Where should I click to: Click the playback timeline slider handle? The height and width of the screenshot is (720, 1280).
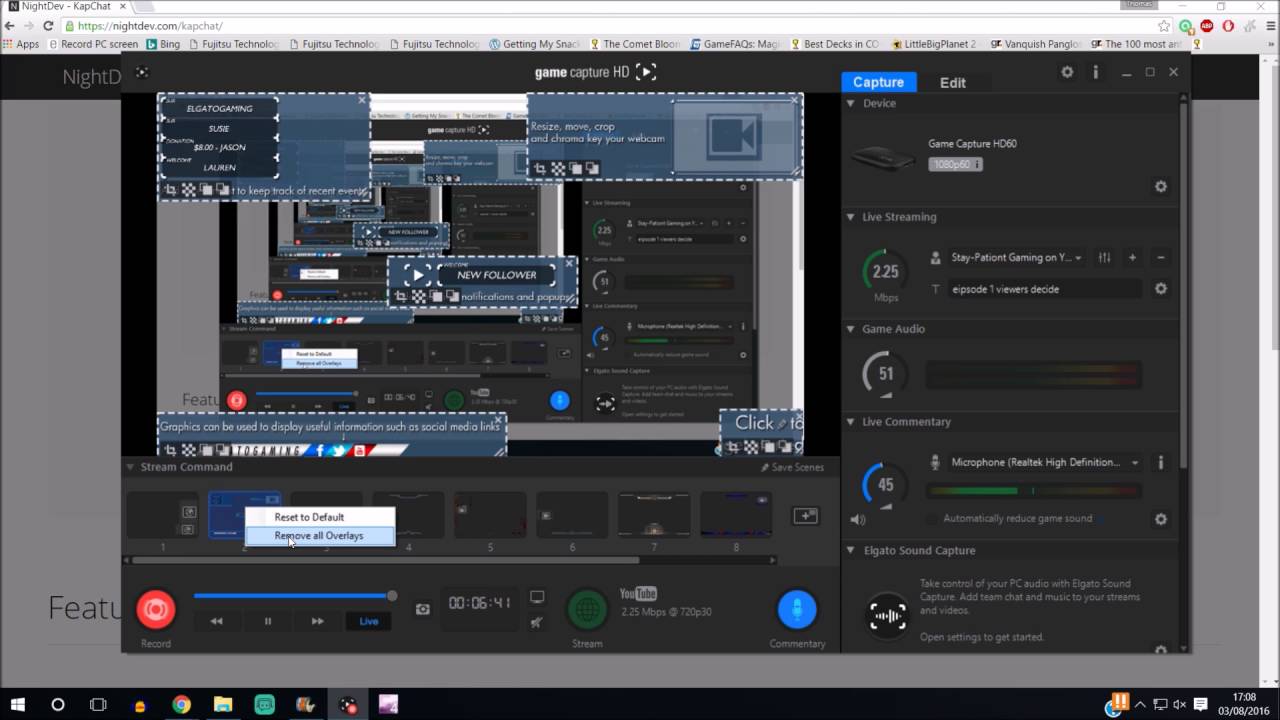pos(392,596)
